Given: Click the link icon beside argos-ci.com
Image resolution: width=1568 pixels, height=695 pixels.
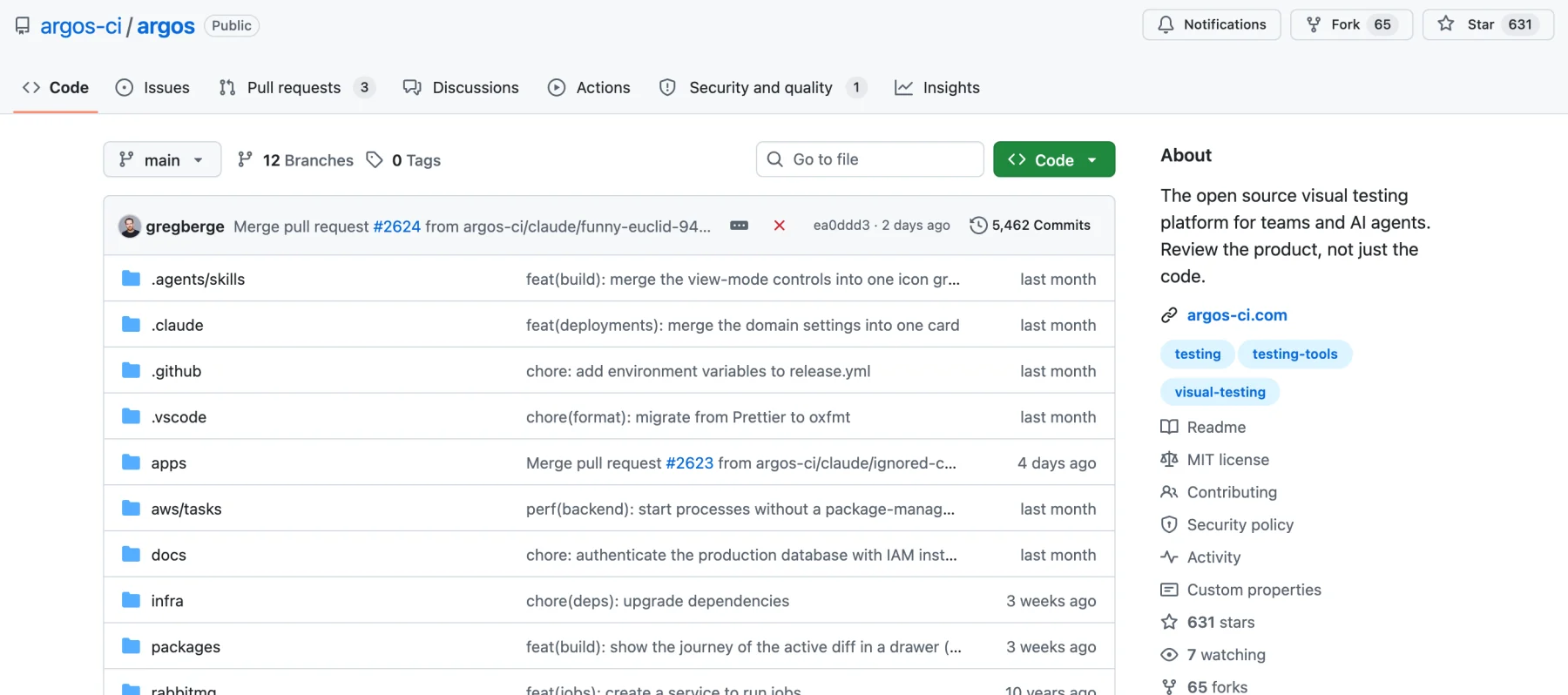Looking at the screenshot, I should [x=1169, y=315].
